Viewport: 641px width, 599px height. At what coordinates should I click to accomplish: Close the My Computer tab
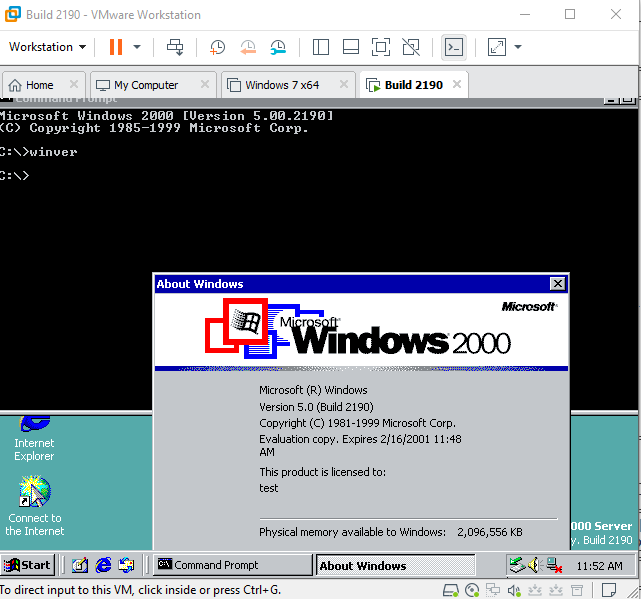coord(205,84)
